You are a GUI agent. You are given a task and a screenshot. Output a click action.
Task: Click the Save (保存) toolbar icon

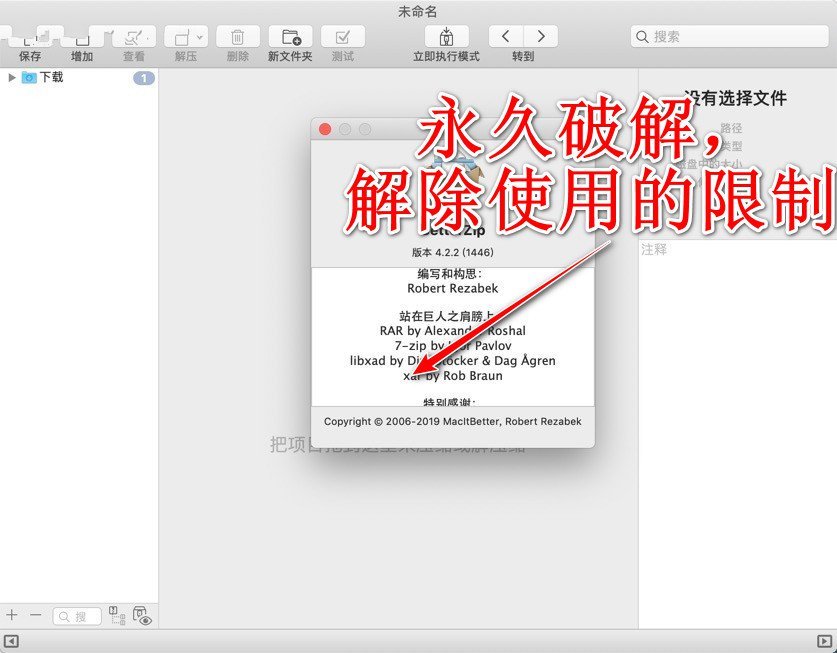pos(30,36)
